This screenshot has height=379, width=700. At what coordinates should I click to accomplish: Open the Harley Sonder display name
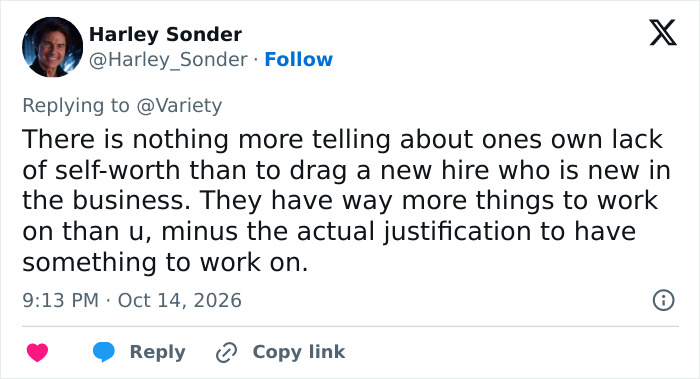(165, 34)
